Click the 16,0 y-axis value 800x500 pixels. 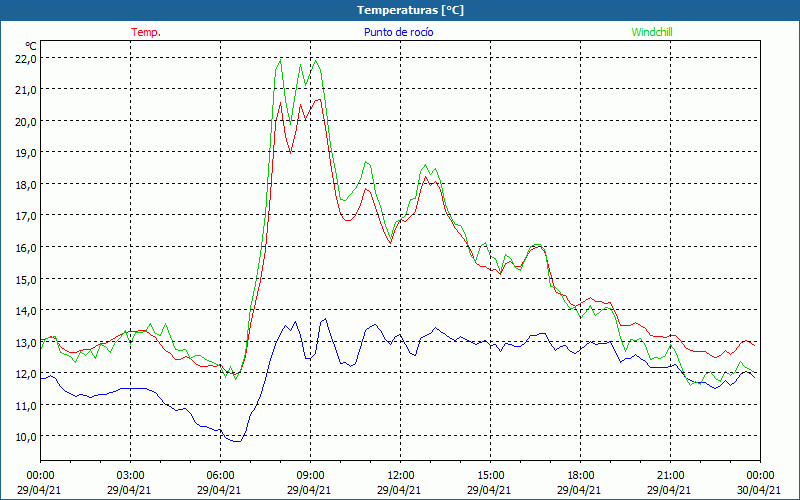click(x=27, y=247)
